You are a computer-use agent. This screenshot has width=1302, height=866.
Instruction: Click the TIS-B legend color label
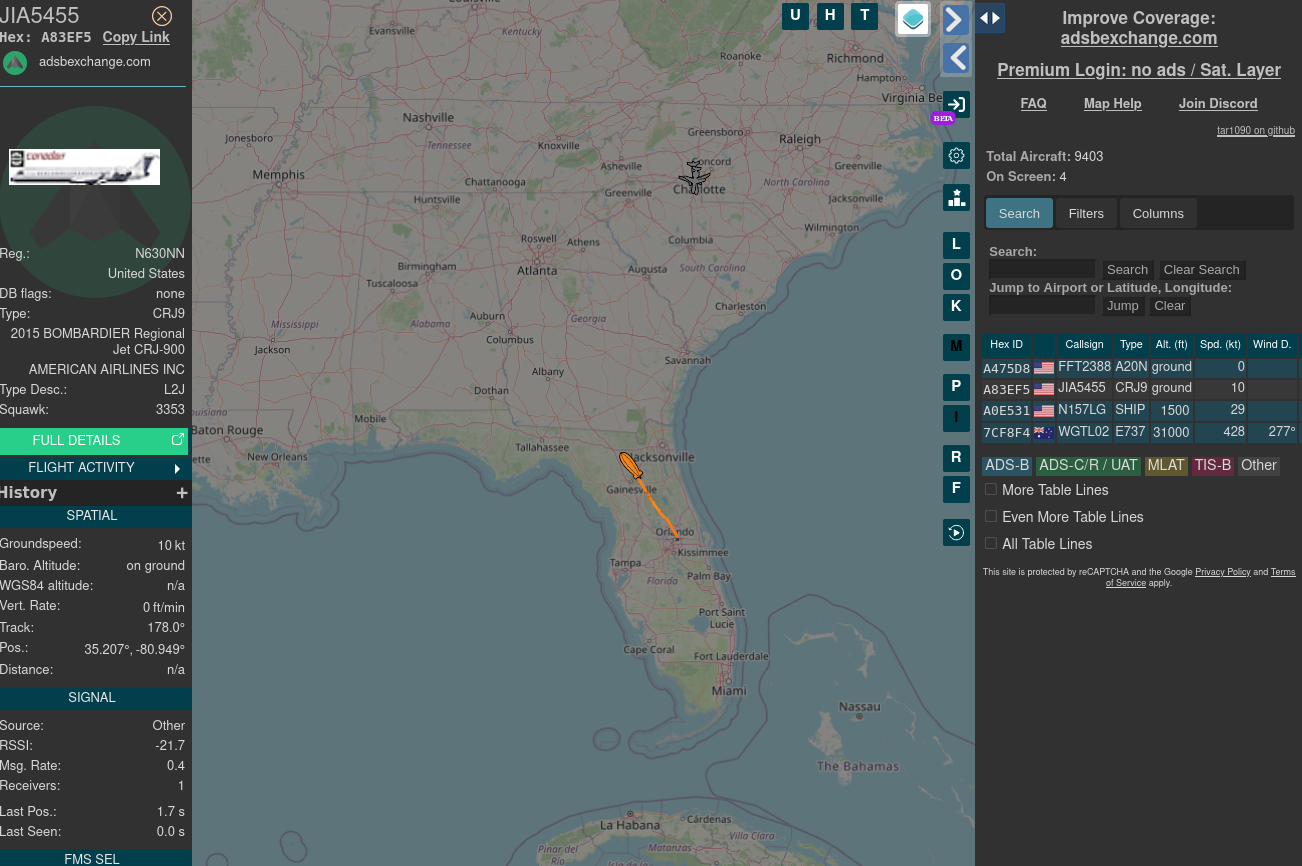[1212, 466]
